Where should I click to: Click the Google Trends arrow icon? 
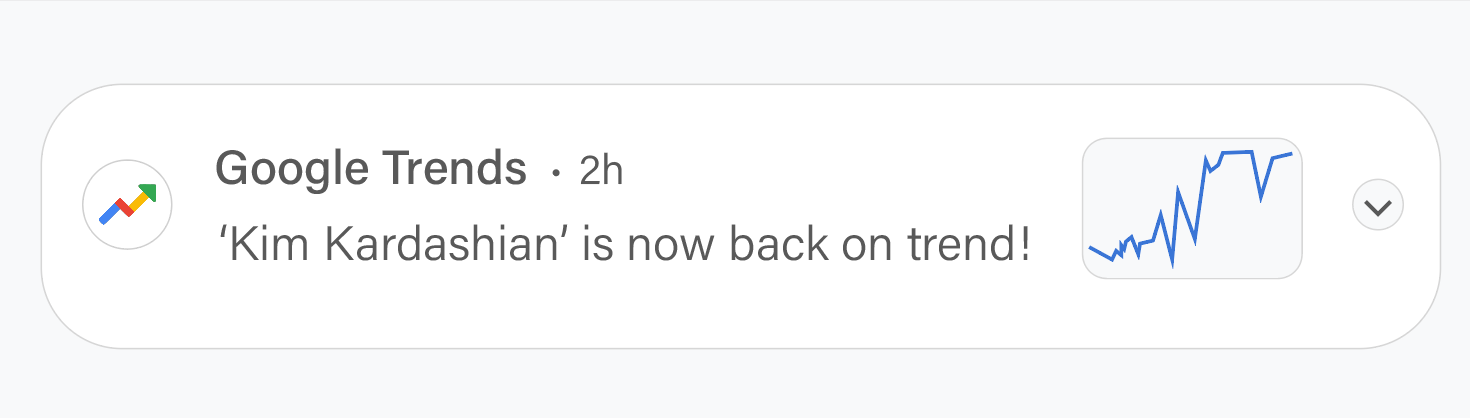tap(128, 205)
